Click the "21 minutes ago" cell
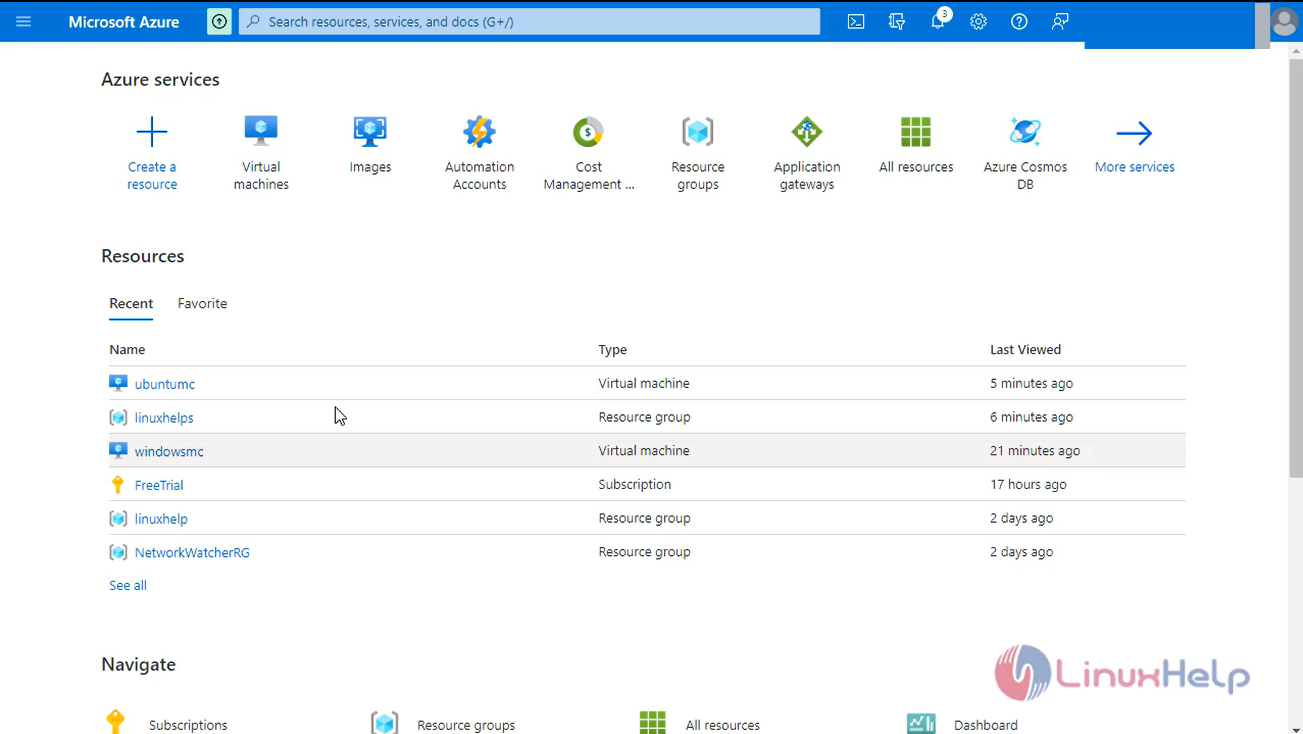Screen dimensions: 1303x734 click(1035, 451)
